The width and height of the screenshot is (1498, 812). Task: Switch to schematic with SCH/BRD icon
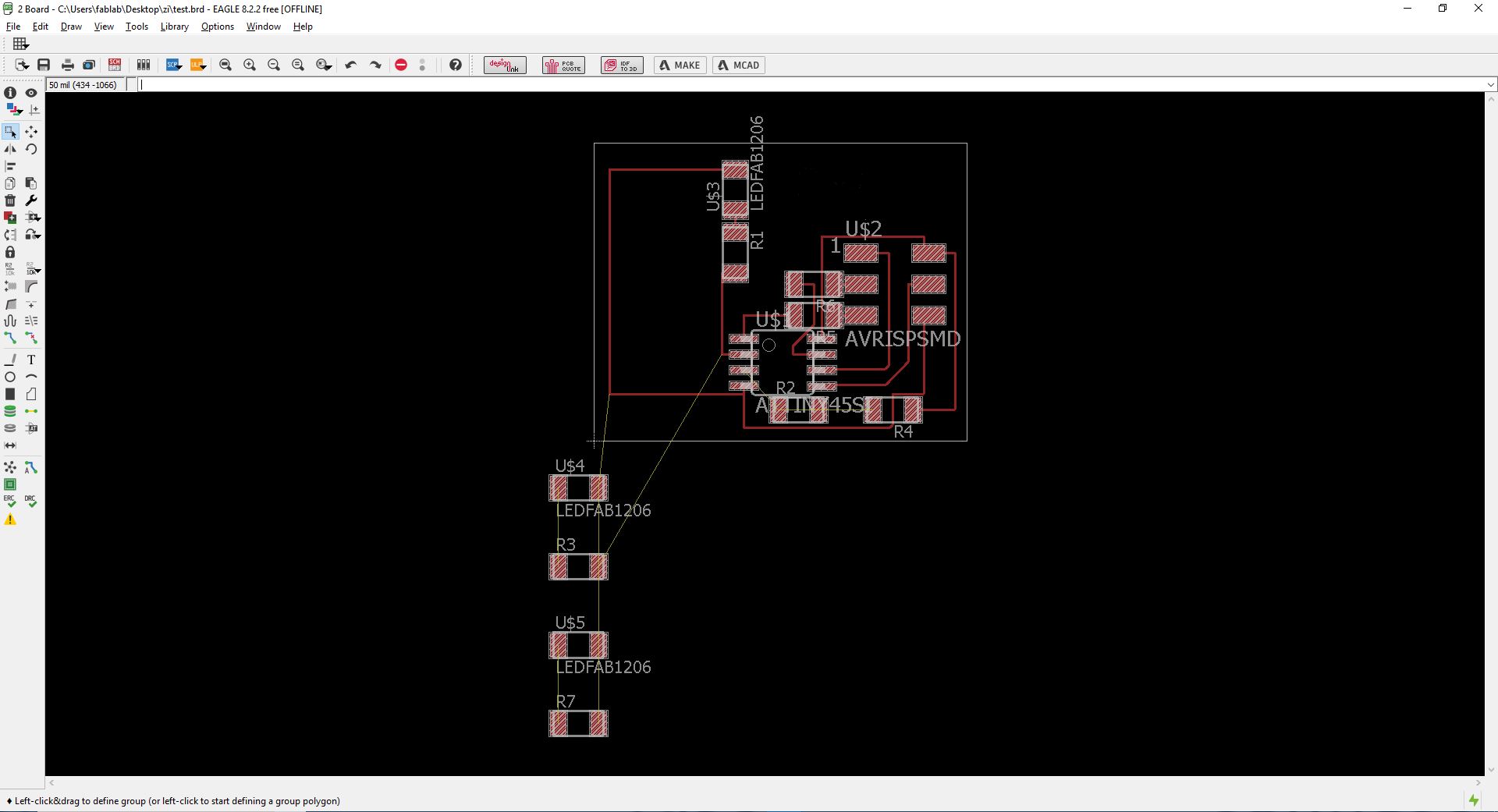[115, 66]
